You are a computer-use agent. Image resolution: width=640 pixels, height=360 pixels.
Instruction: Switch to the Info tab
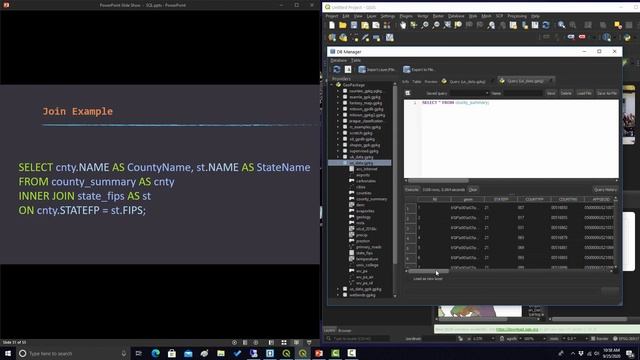(405, 82)
